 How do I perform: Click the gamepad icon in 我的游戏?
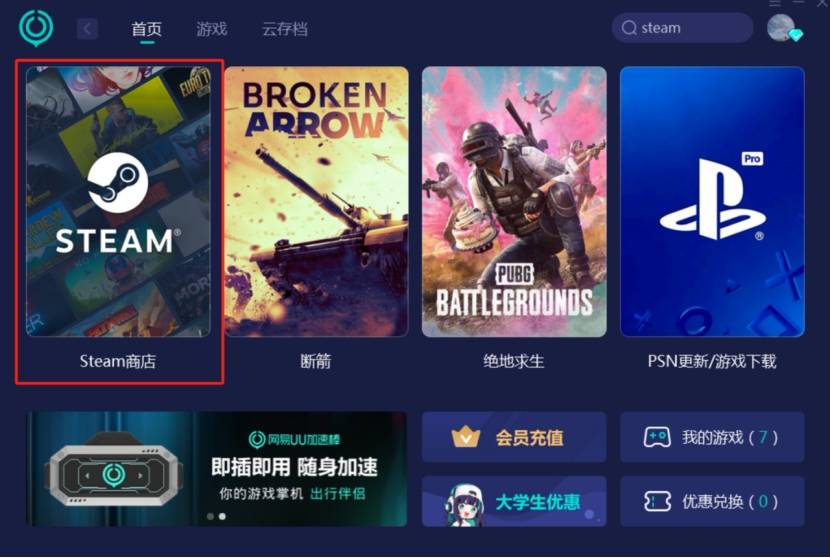coord(657,437)
